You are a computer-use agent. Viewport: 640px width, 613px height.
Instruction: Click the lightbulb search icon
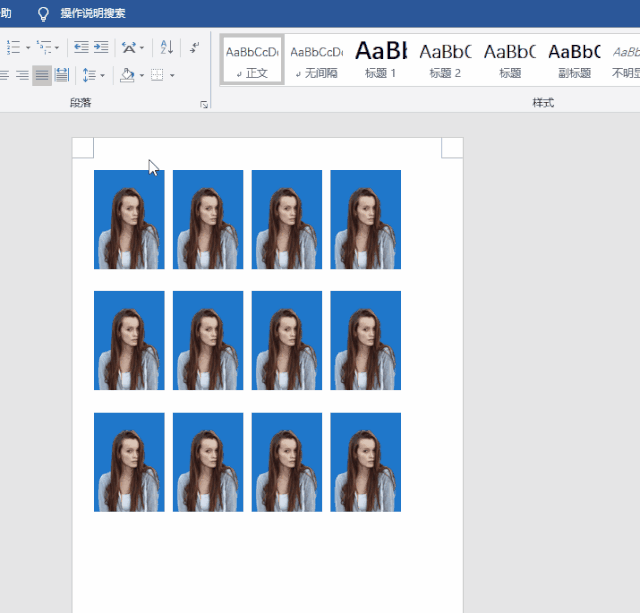click(43, 14)
